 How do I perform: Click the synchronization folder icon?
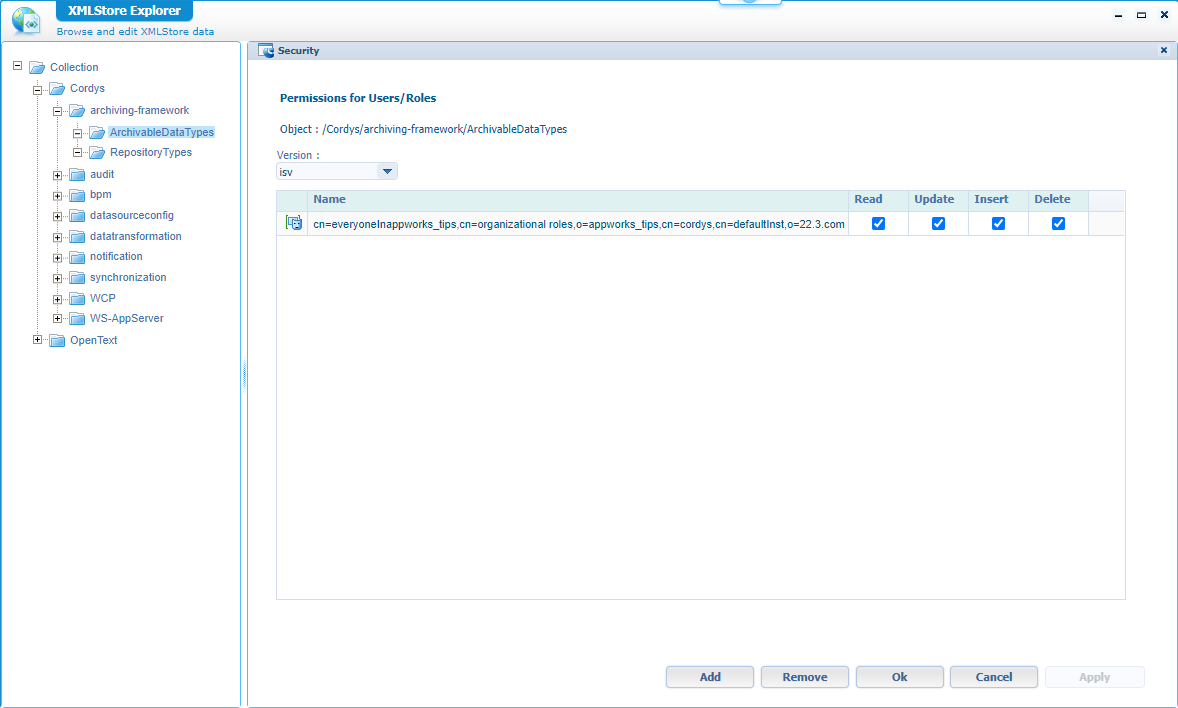pyautogui.click(x=77, y=278)
